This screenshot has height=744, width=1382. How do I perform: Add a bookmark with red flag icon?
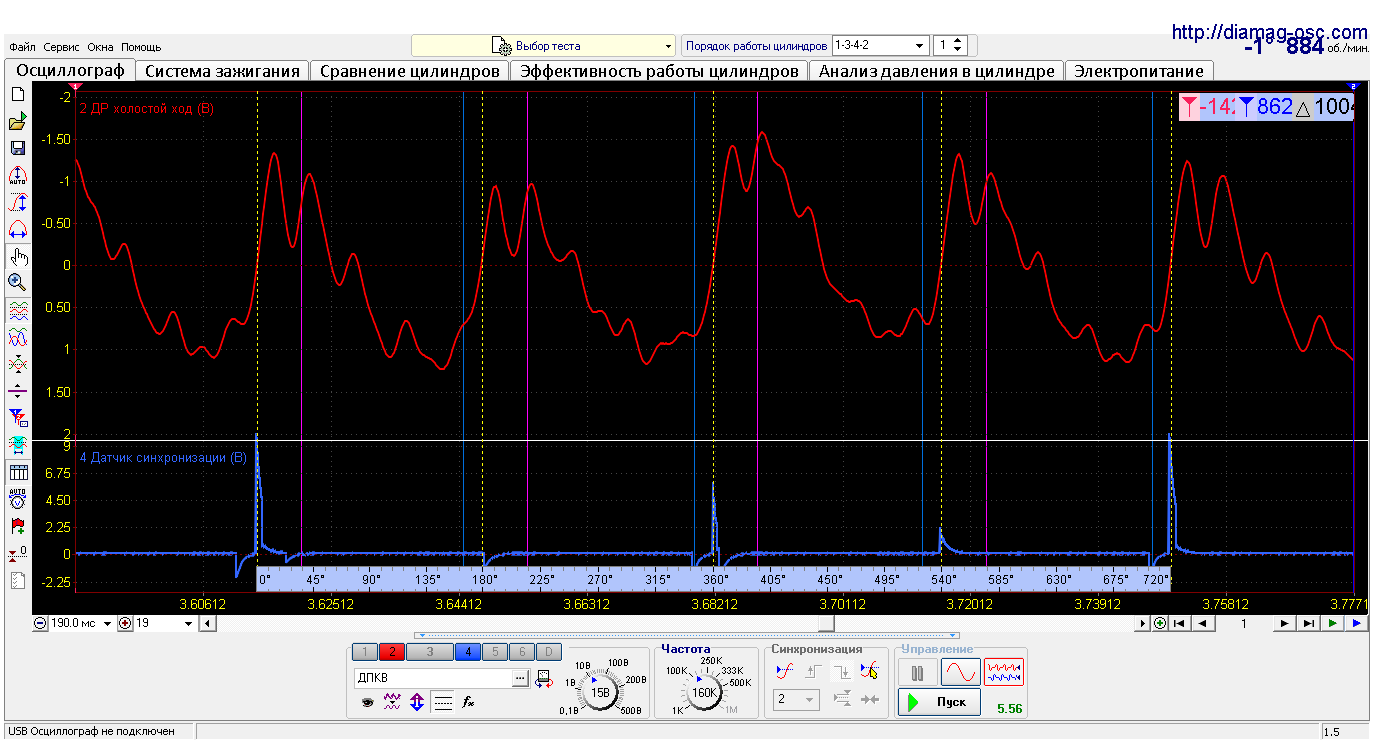[17, 525]
